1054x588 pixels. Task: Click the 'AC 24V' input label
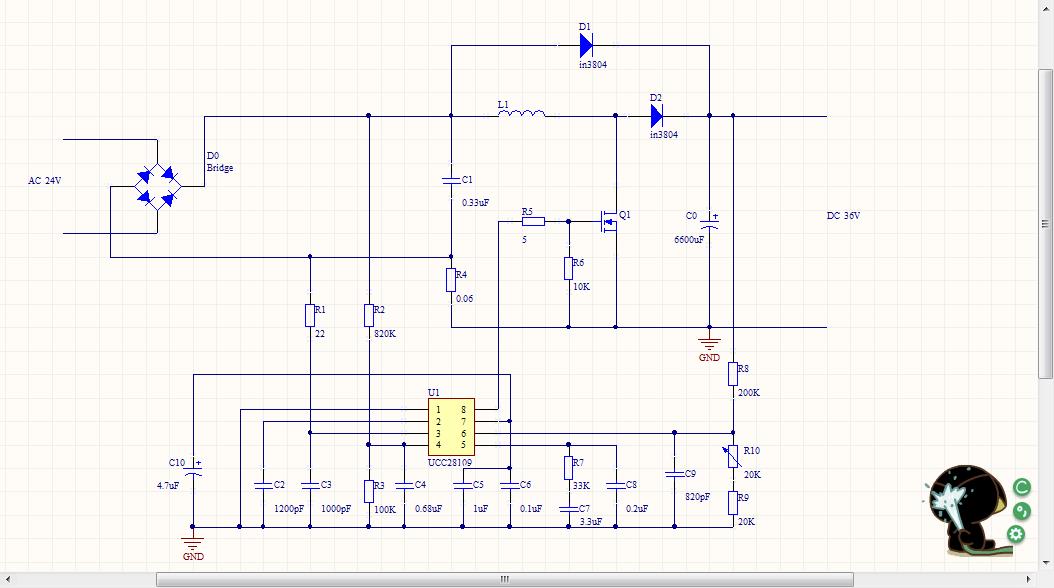point(44,181)
